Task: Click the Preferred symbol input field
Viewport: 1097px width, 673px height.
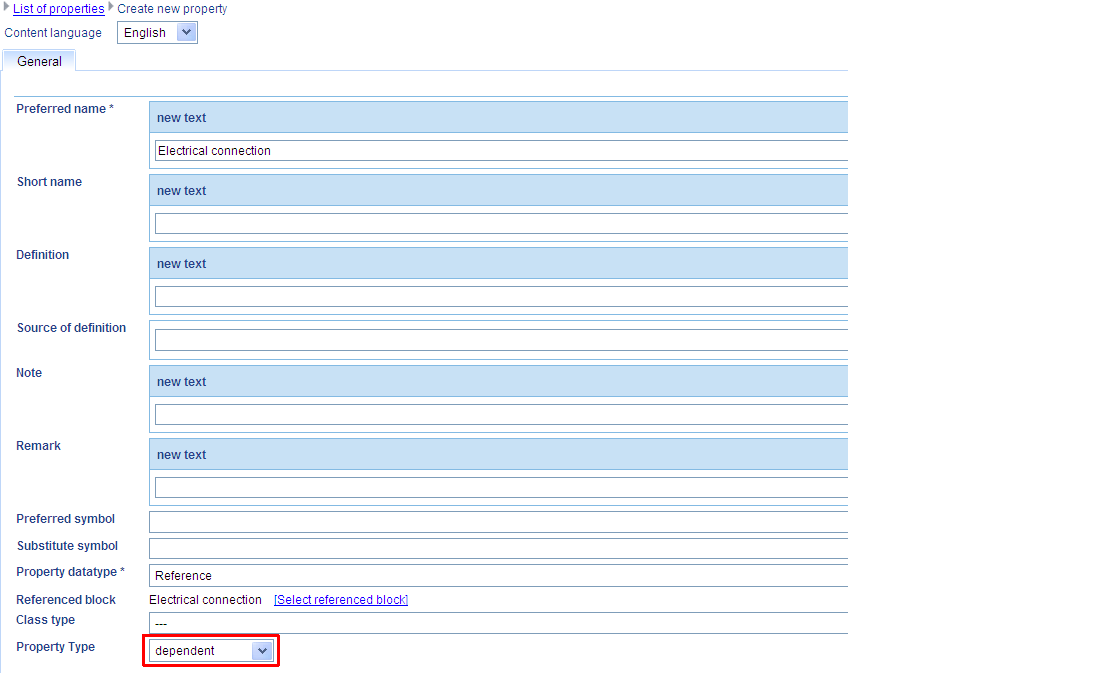Action: (x=500, y=522)
